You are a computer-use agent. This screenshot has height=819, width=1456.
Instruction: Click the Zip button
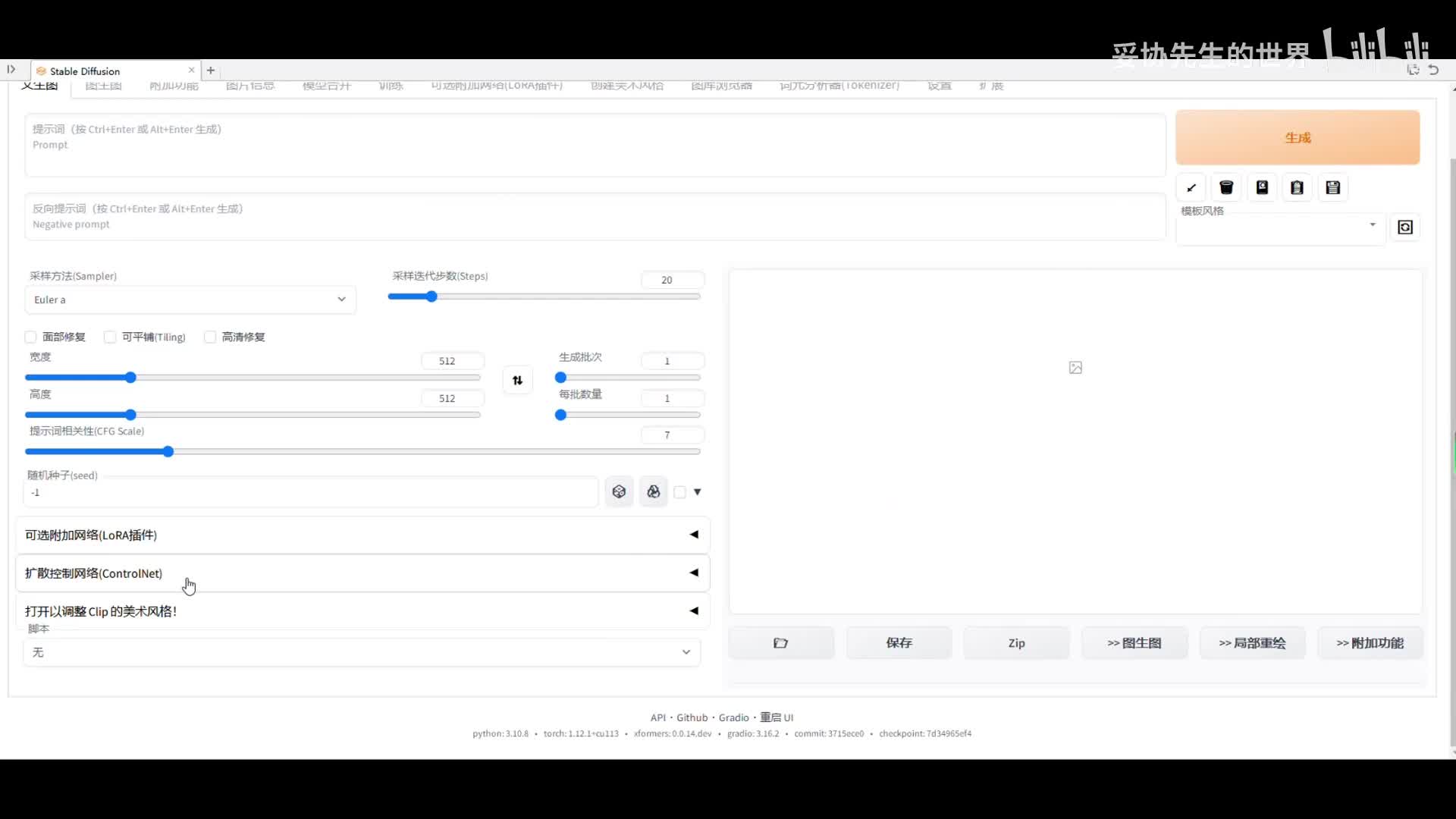[x=1016, y=642]
